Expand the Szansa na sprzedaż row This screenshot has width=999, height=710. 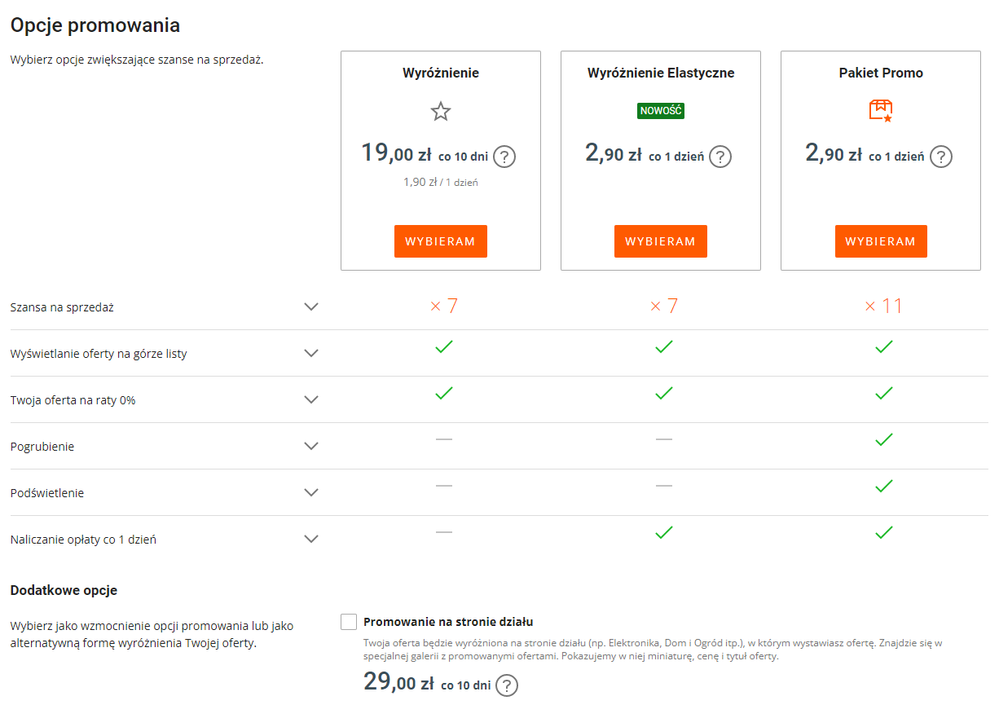click(311, 307)
